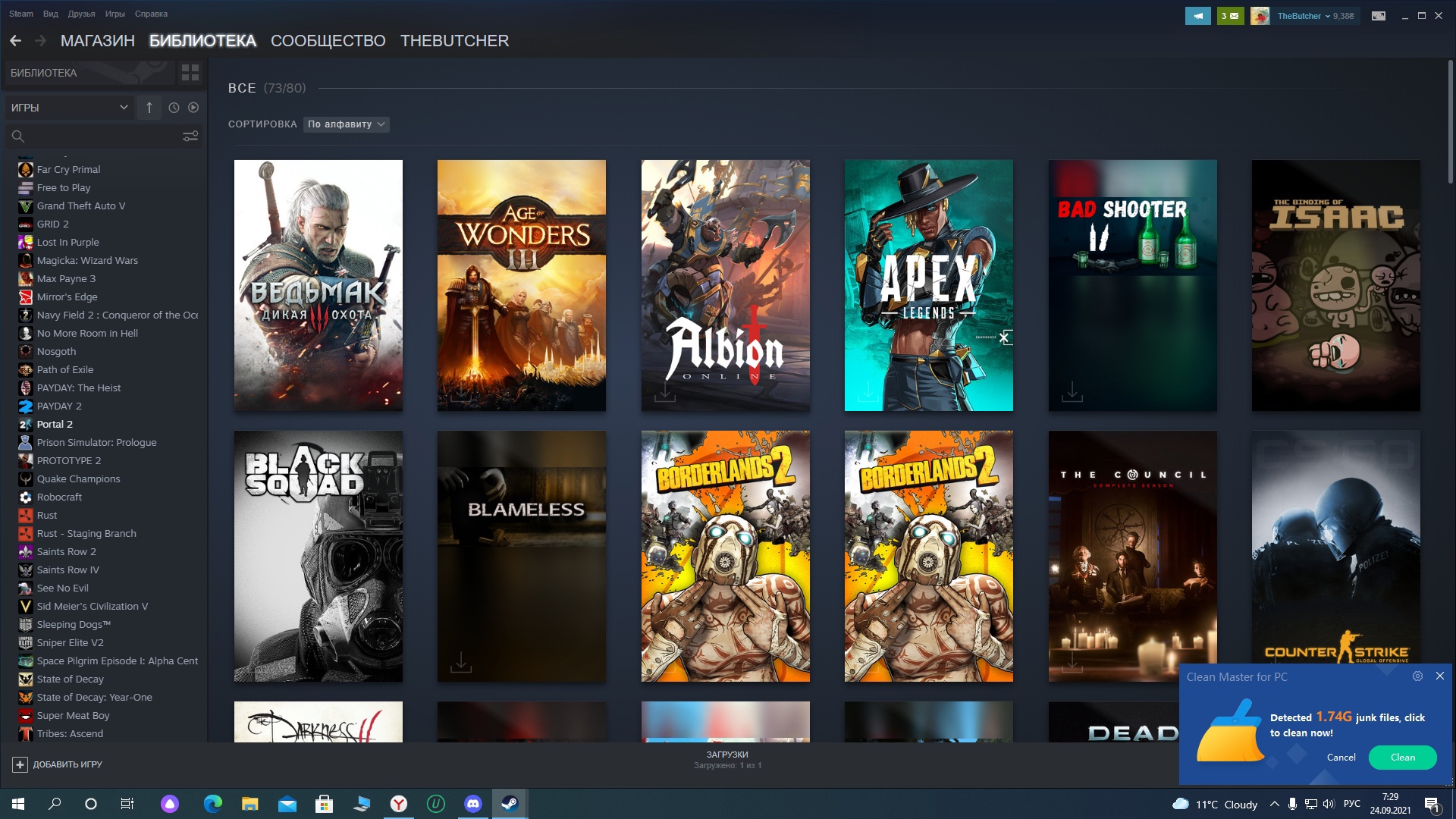Open the По алфавиту sort dropdown

click(347, 124)
